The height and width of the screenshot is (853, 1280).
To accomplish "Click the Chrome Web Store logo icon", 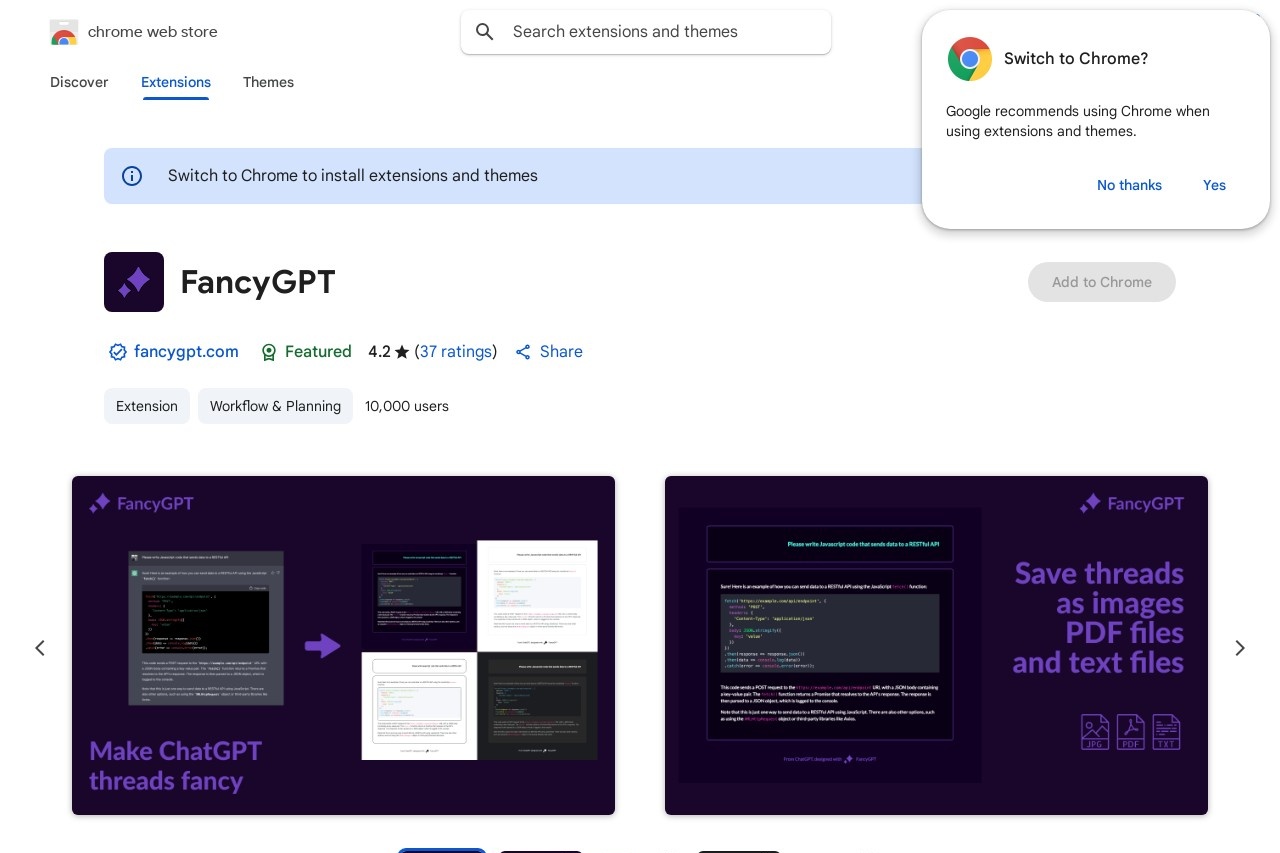I will [x=64, y=32].
